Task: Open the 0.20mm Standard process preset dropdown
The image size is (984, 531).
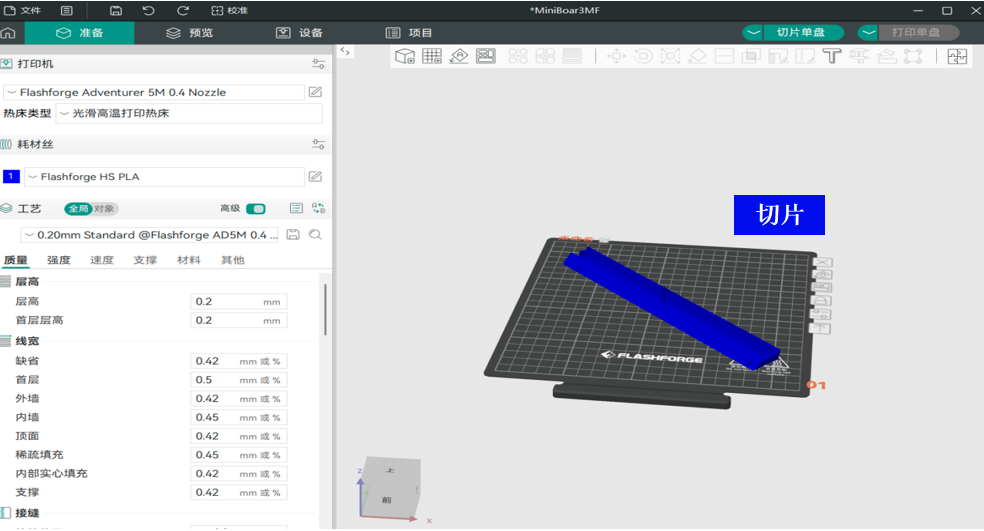Action: tap(149, 235)
